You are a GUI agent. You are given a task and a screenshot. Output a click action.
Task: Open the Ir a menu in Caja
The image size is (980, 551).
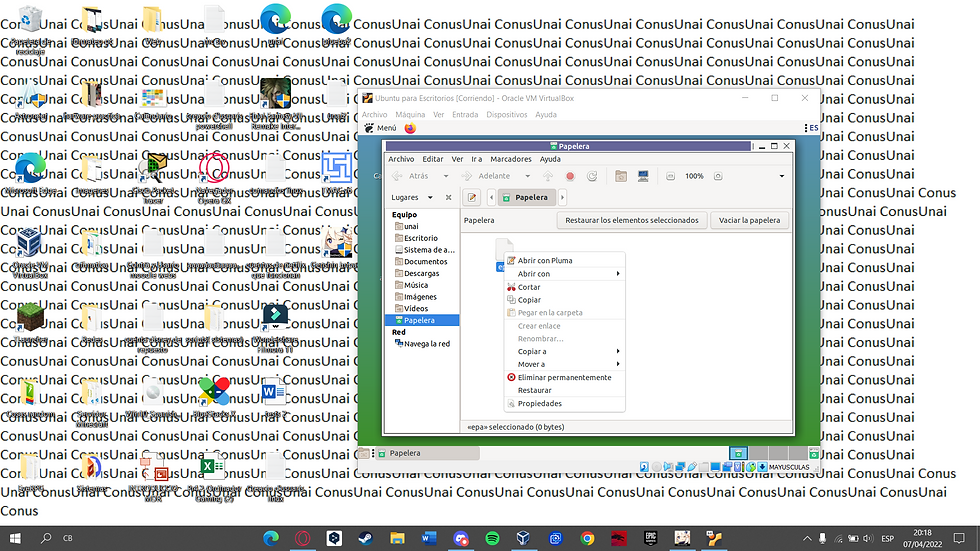(477, 159)
